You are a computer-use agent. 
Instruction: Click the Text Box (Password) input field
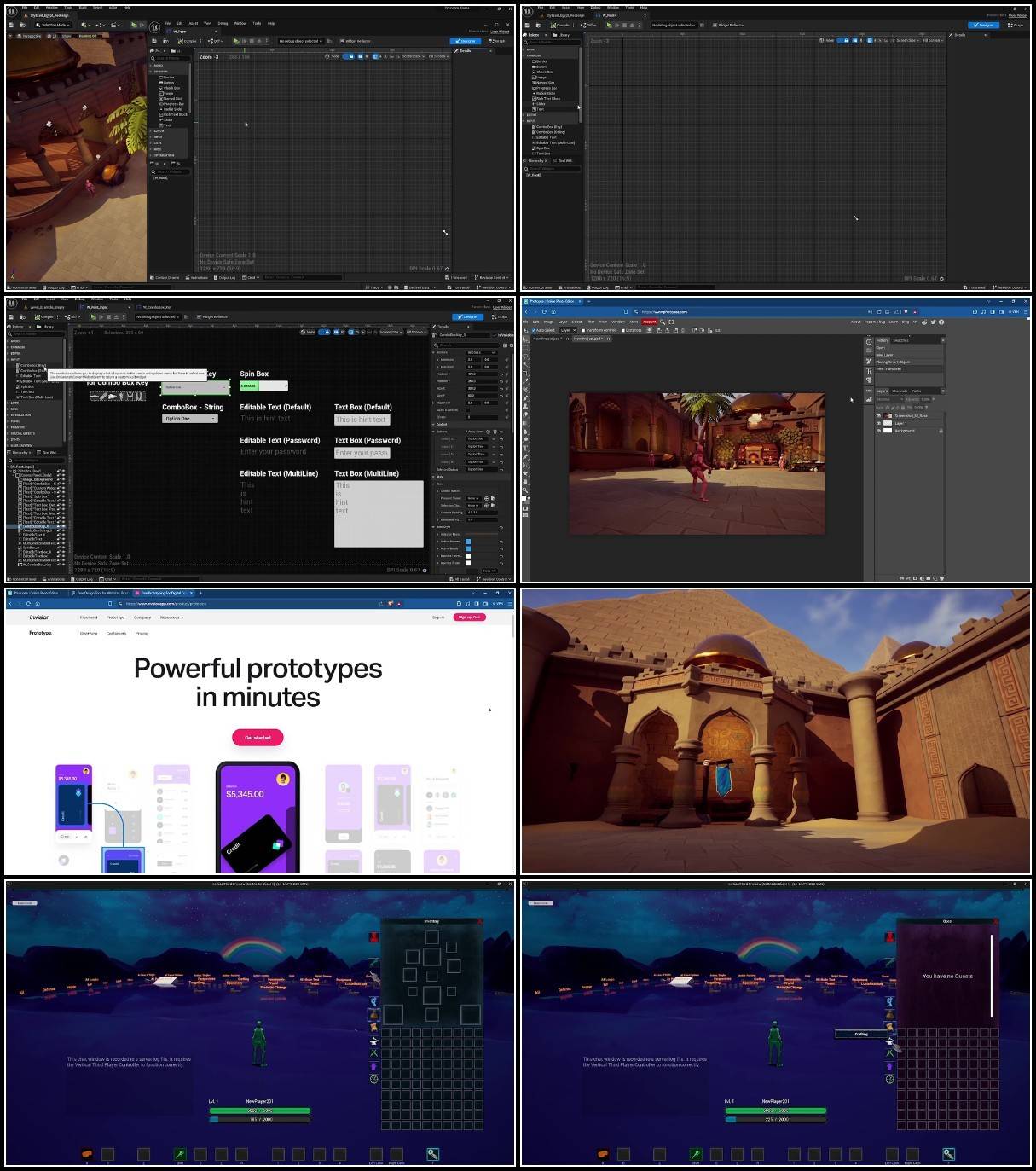(362, 453)
